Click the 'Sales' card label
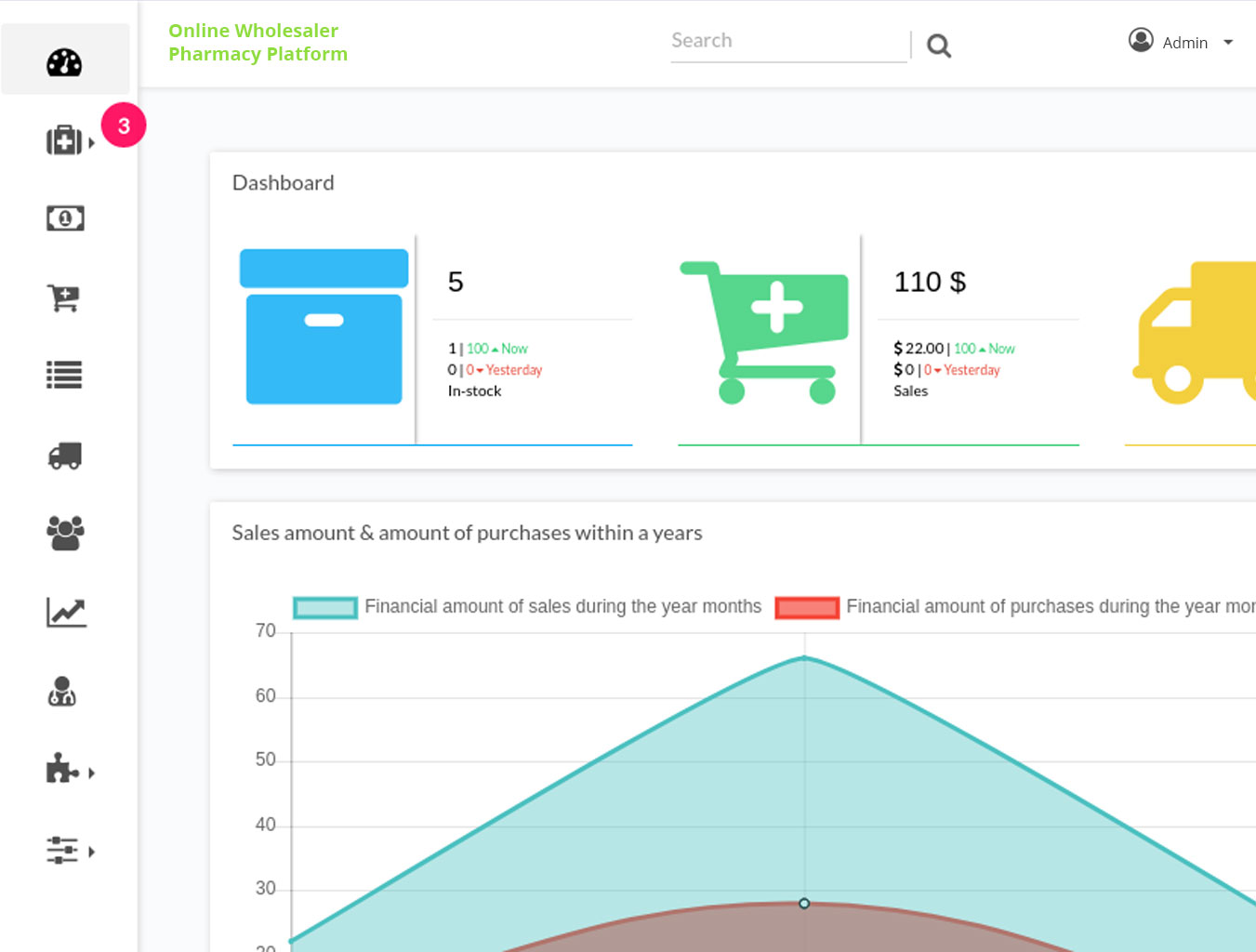 pyautogui.click(x=911, y=391)
